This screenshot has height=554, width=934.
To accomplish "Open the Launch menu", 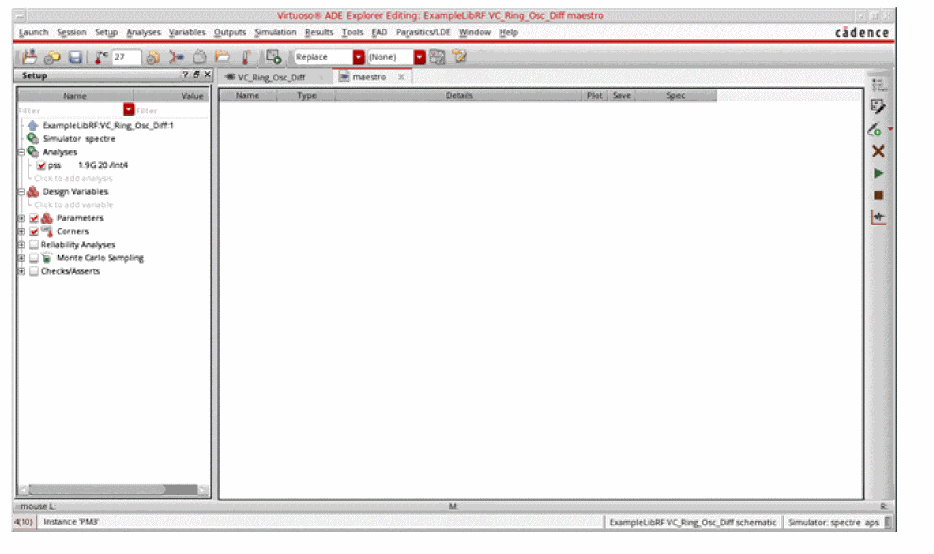I will click(x=33, y=32).
